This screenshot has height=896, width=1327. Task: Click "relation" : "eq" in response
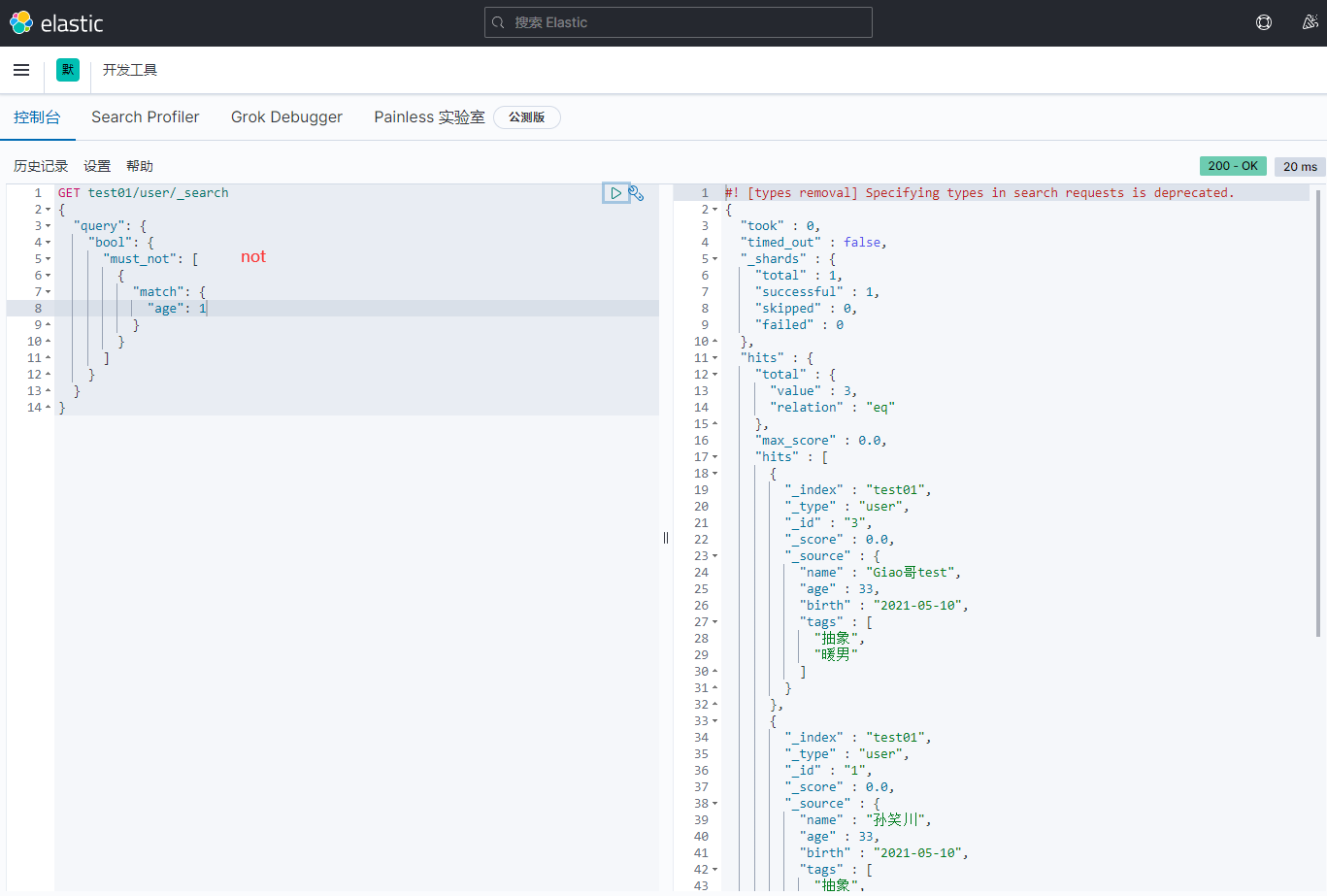833,408
